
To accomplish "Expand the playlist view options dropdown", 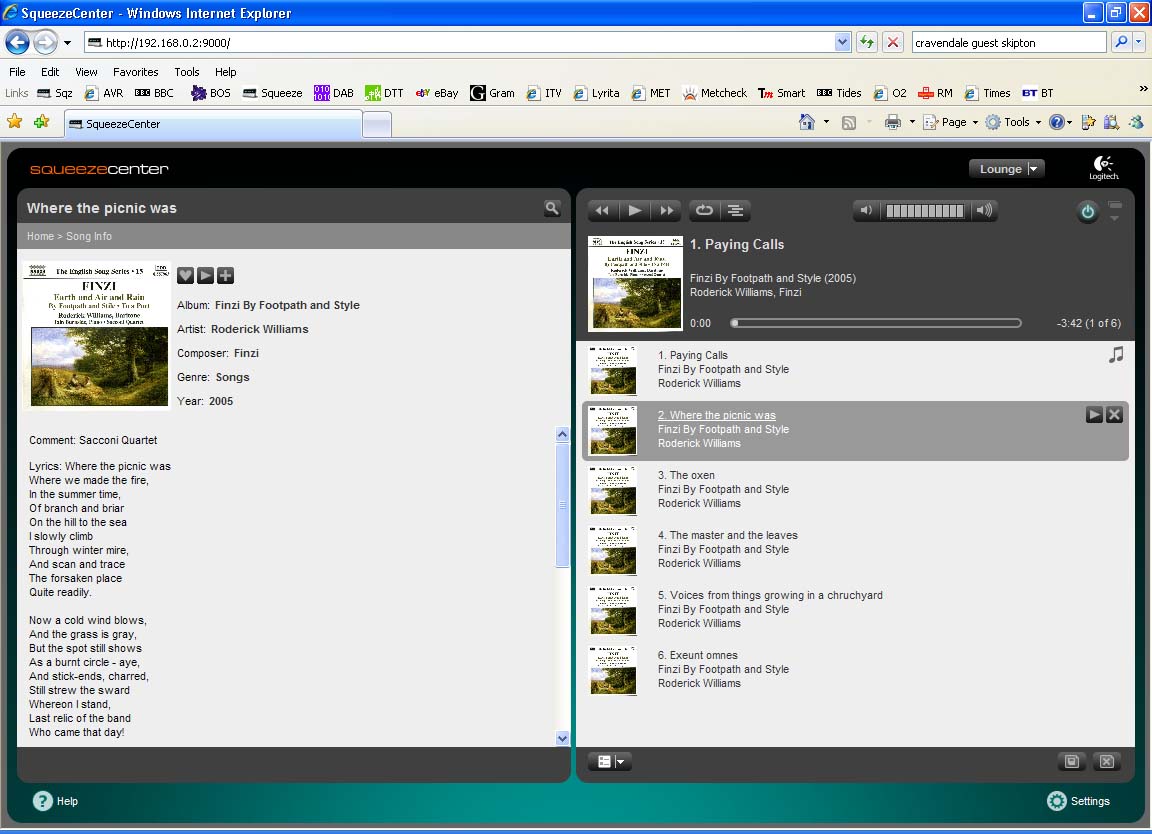I will pos(609,762).
